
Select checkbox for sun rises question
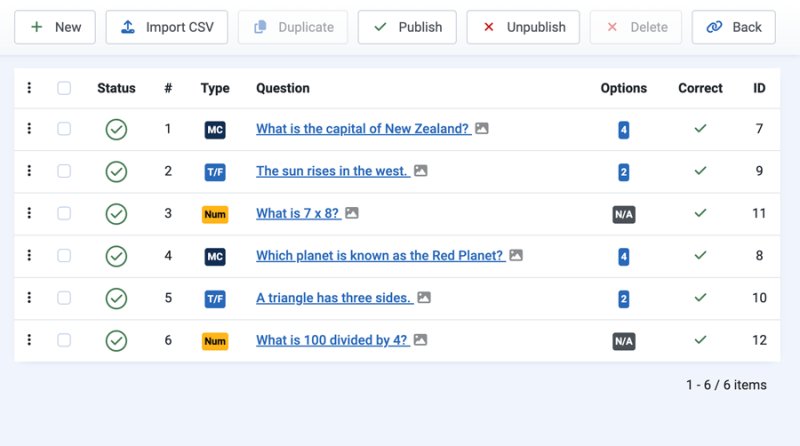[64, 171]
